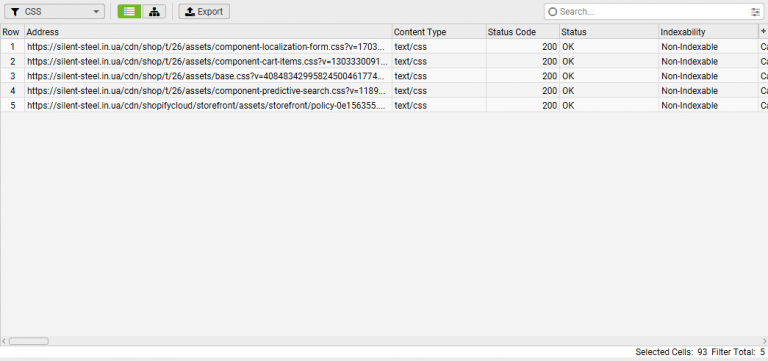Click the scroll left arrow
768x361 pixels.
point(4,341)
